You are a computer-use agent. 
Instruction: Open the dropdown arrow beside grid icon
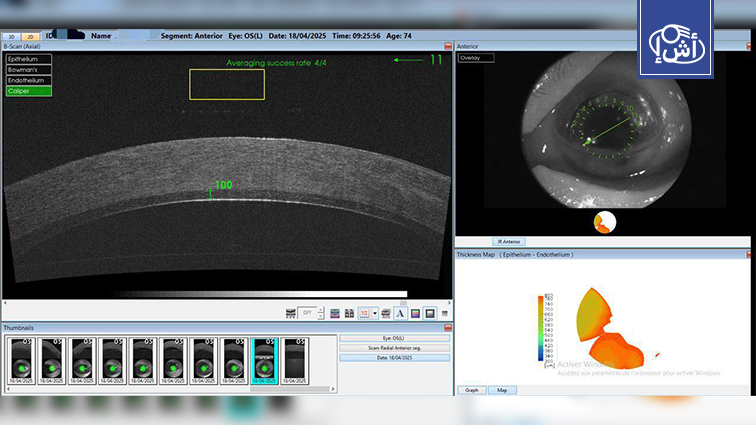[x=374, y=313]
